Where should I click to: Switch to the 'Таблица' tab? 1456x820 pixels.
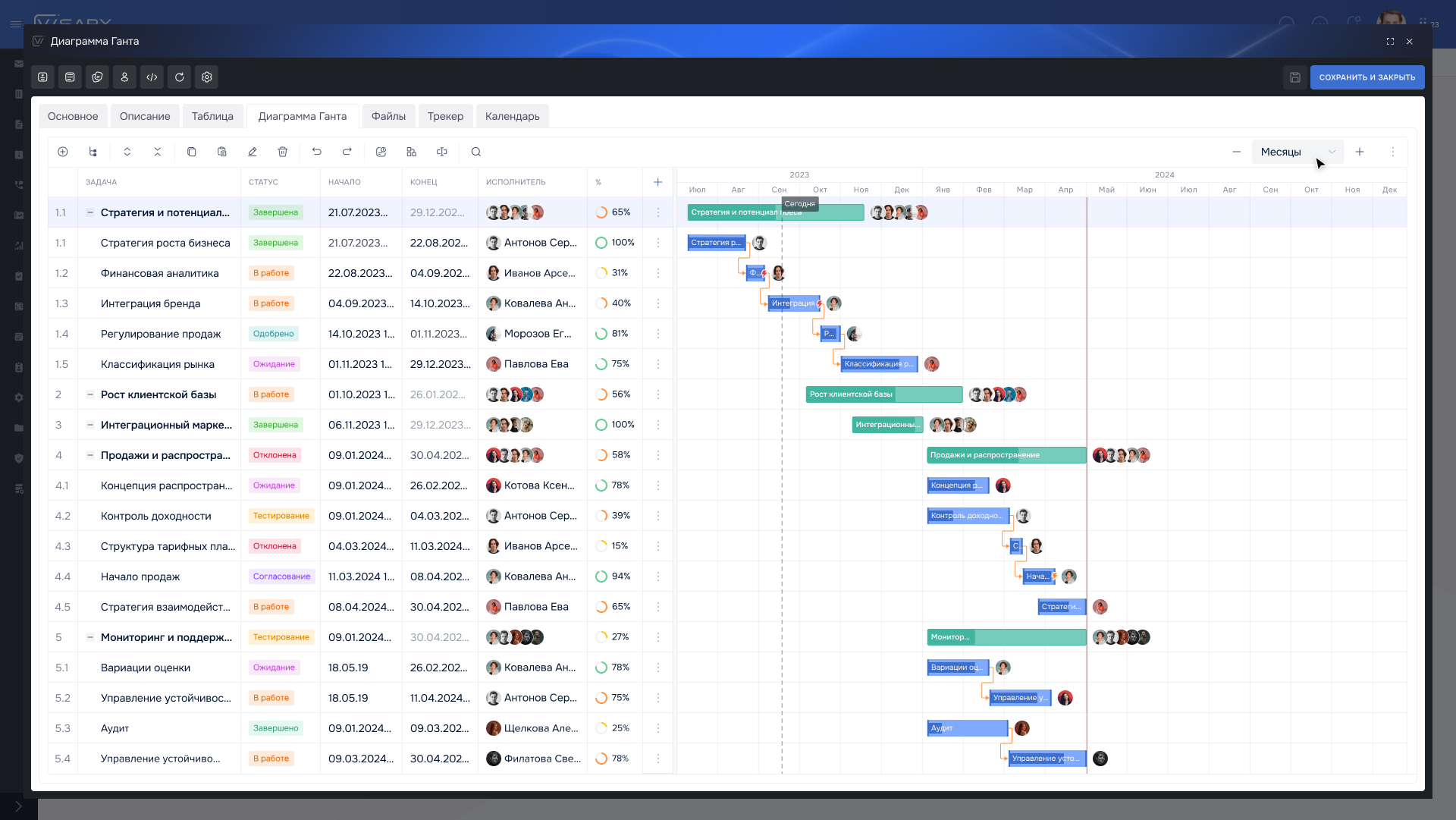point(212,116)
